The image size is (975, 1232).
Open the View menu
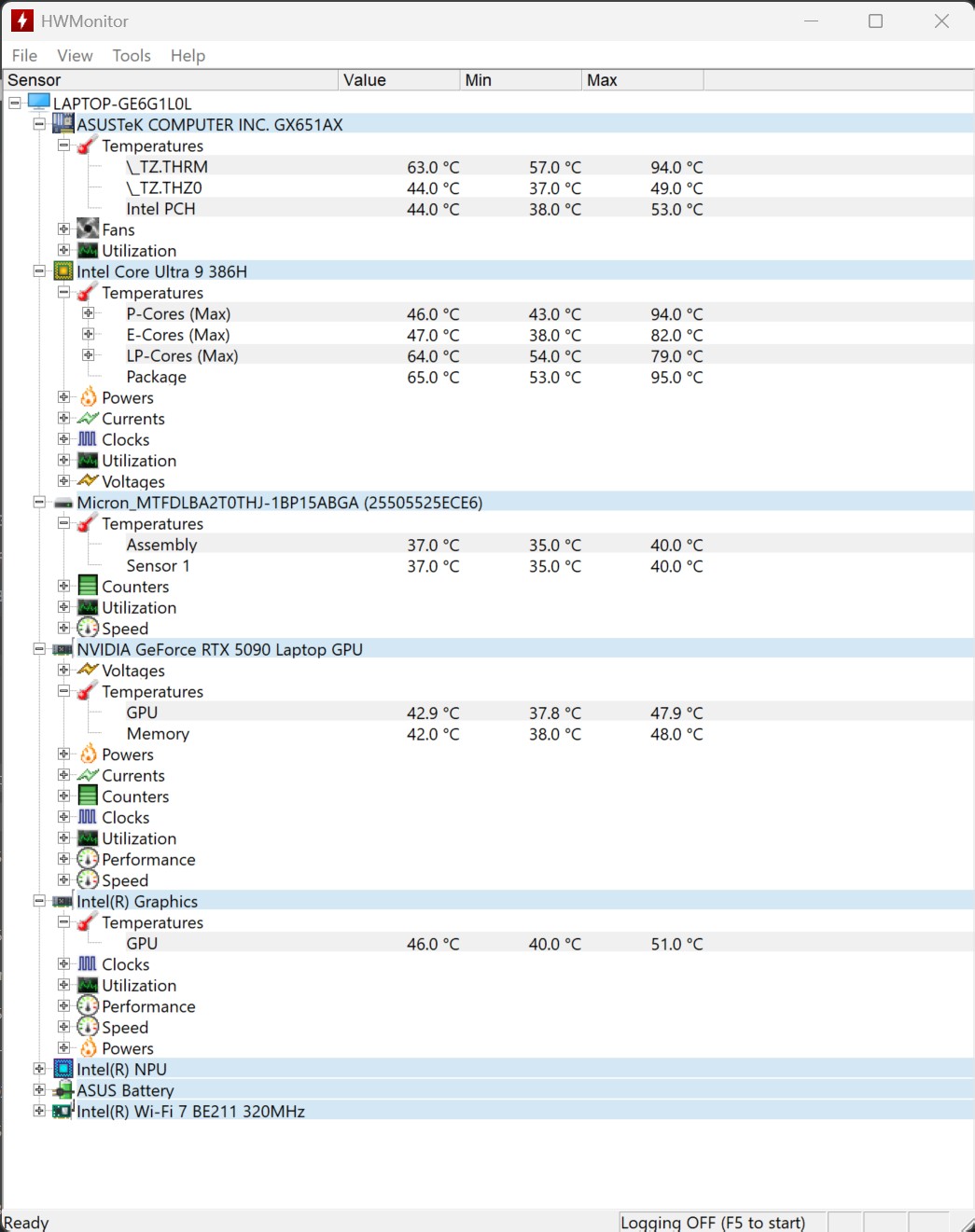(75, 56)
